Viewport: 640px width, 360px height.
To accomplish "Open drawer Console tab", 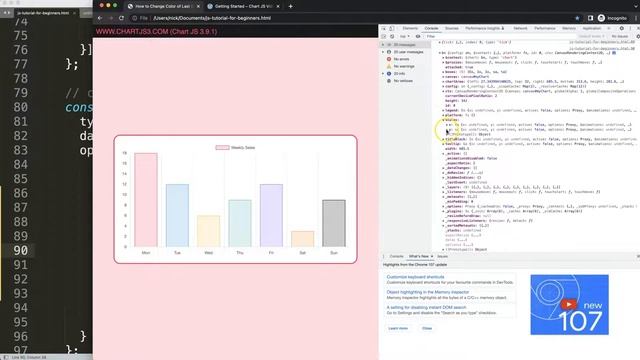I will click(x=396, y=256).
